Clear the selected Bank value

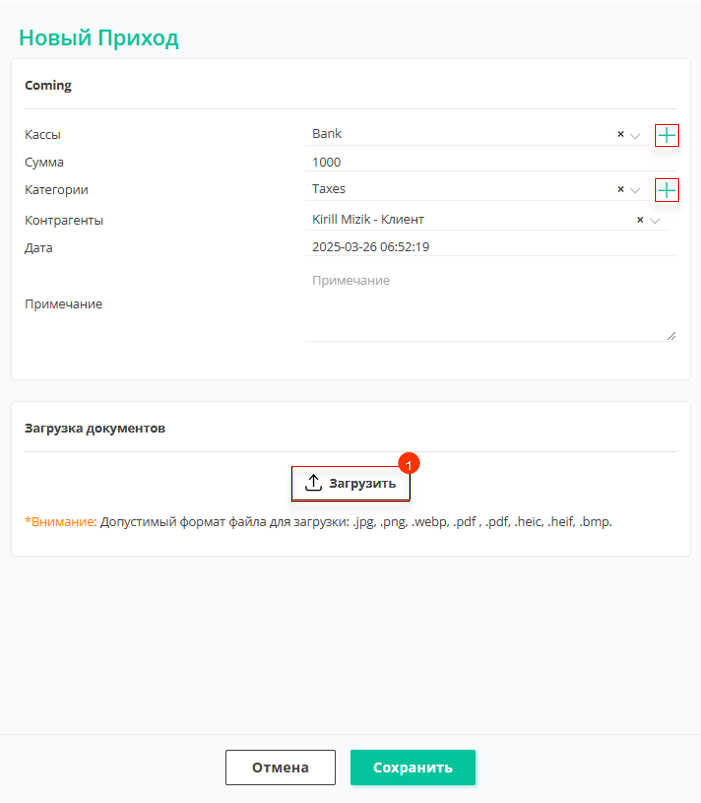[620, 134]
